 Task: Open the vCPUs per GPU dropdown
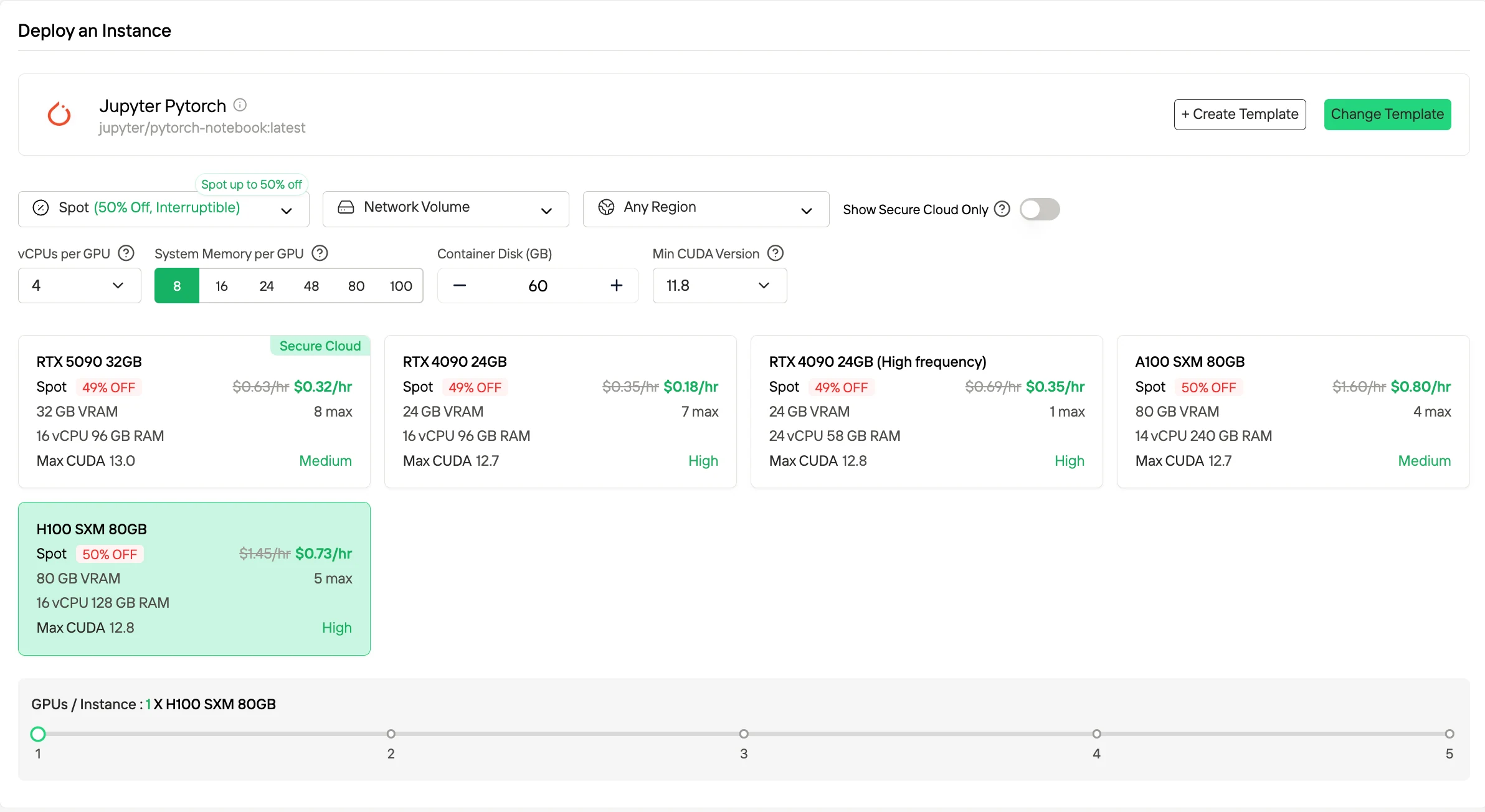pyautogui.click(x=80, y=286)
